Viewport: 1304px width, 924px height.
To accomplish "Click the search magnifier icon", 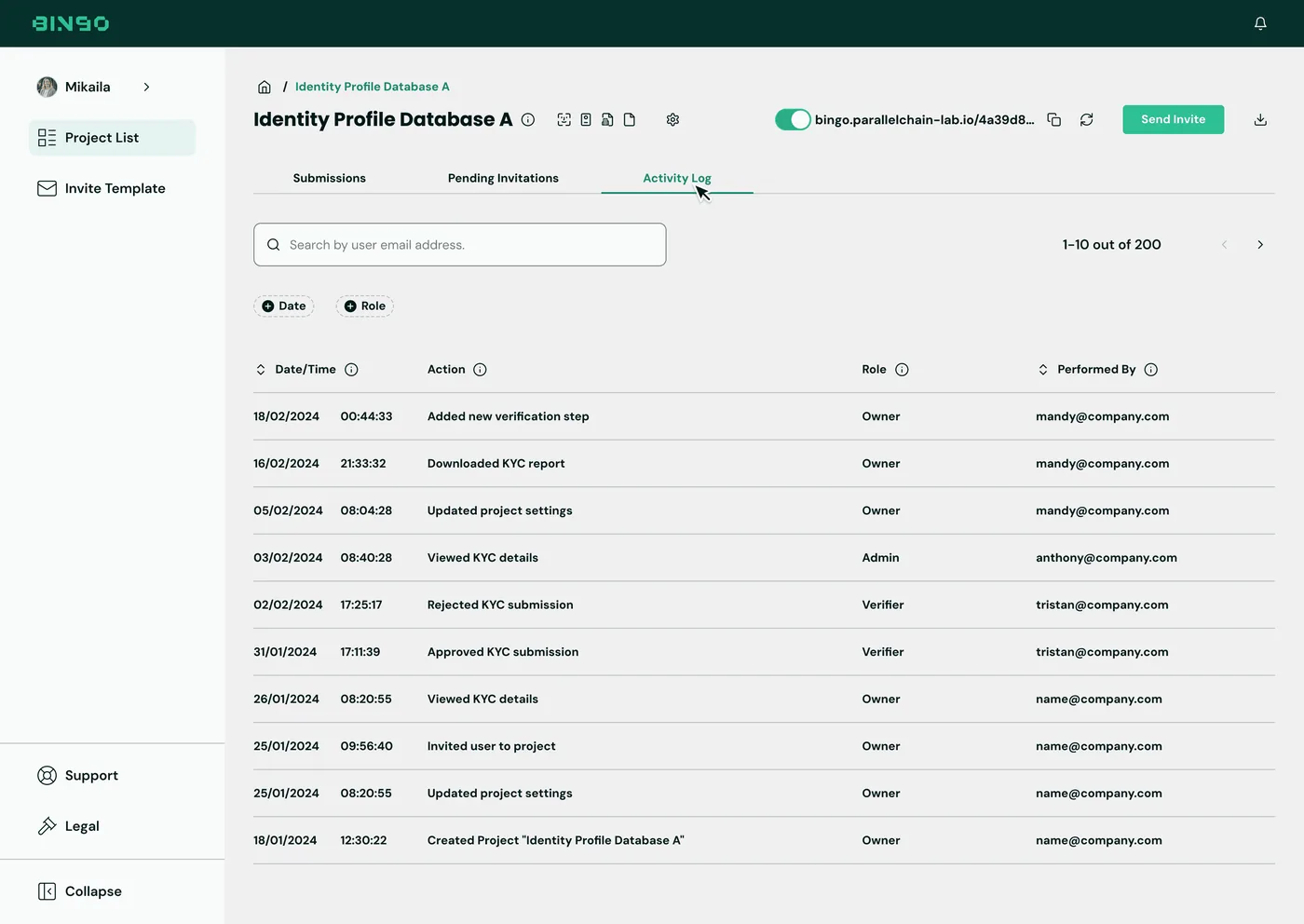I will (x=274, y=245).
